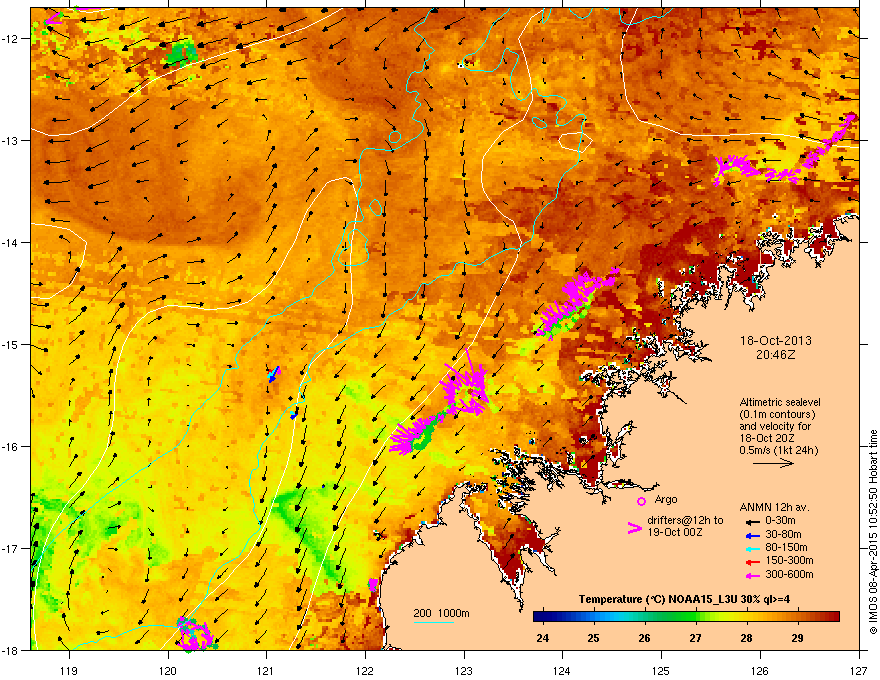Click the 'ANMN 12h av.' heading
Viewport: 880px width, 680px height.
774,507
